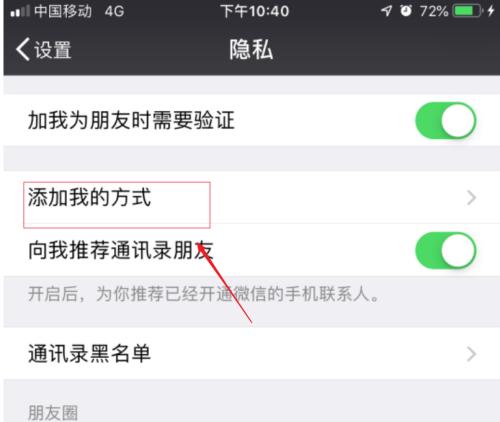Tap the signal strength bars icon
Viewport: 500px width, 422px height.
pyautogui.click(x=20, y=11)
